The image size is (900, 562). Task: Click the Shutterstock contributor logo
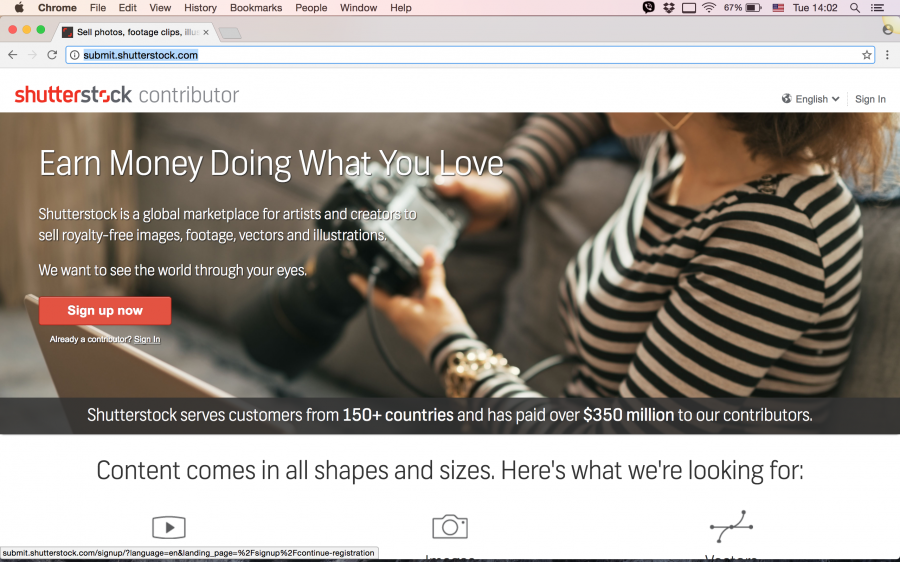click(x=127, y=95)
